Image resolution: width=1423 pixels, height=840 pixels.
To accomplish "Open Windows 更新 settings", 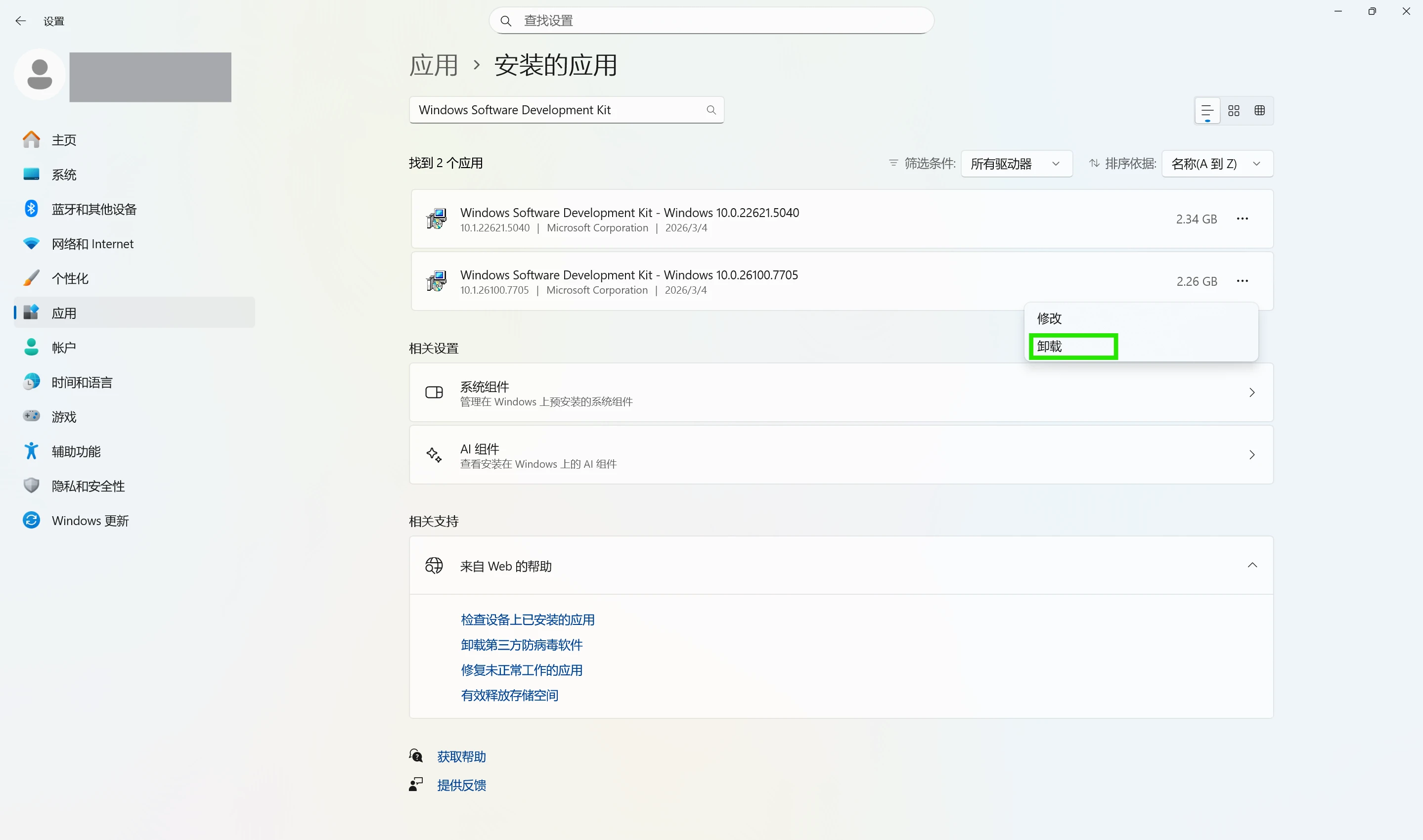I will coord(134,520).
